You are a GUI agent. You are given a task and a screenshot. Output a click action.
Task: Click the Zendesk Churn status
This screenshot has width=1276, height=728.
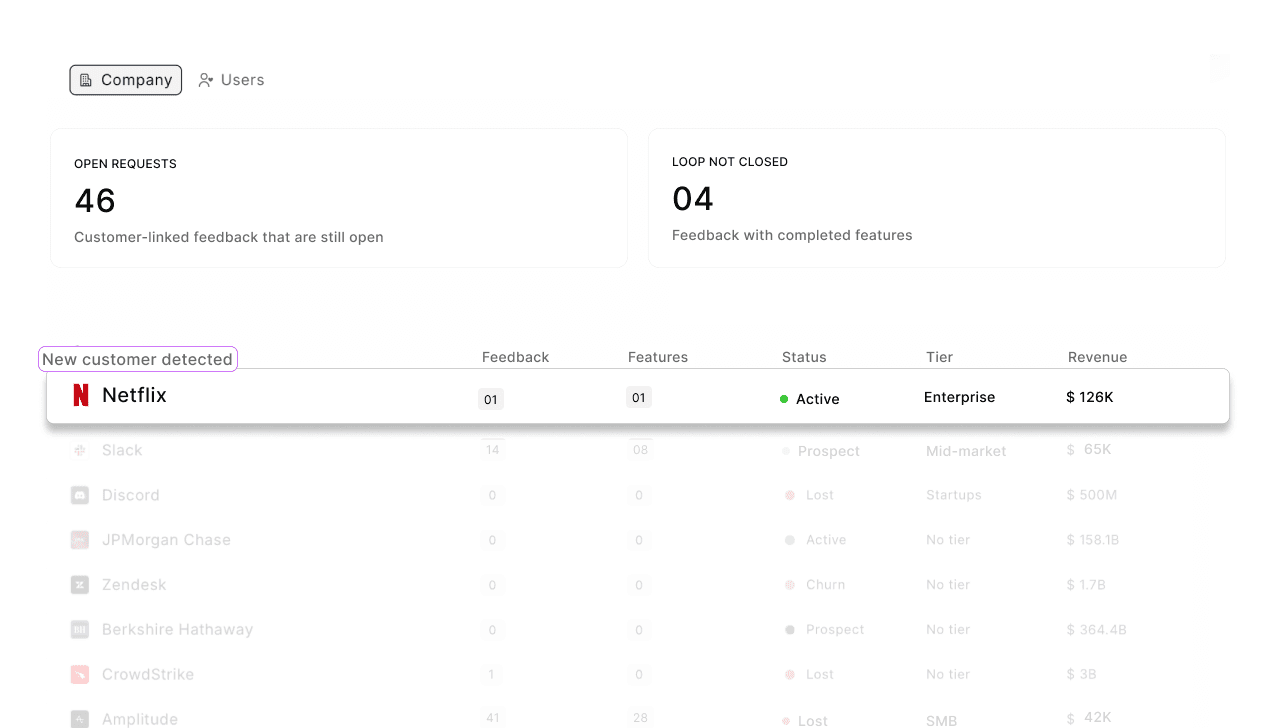816,585
